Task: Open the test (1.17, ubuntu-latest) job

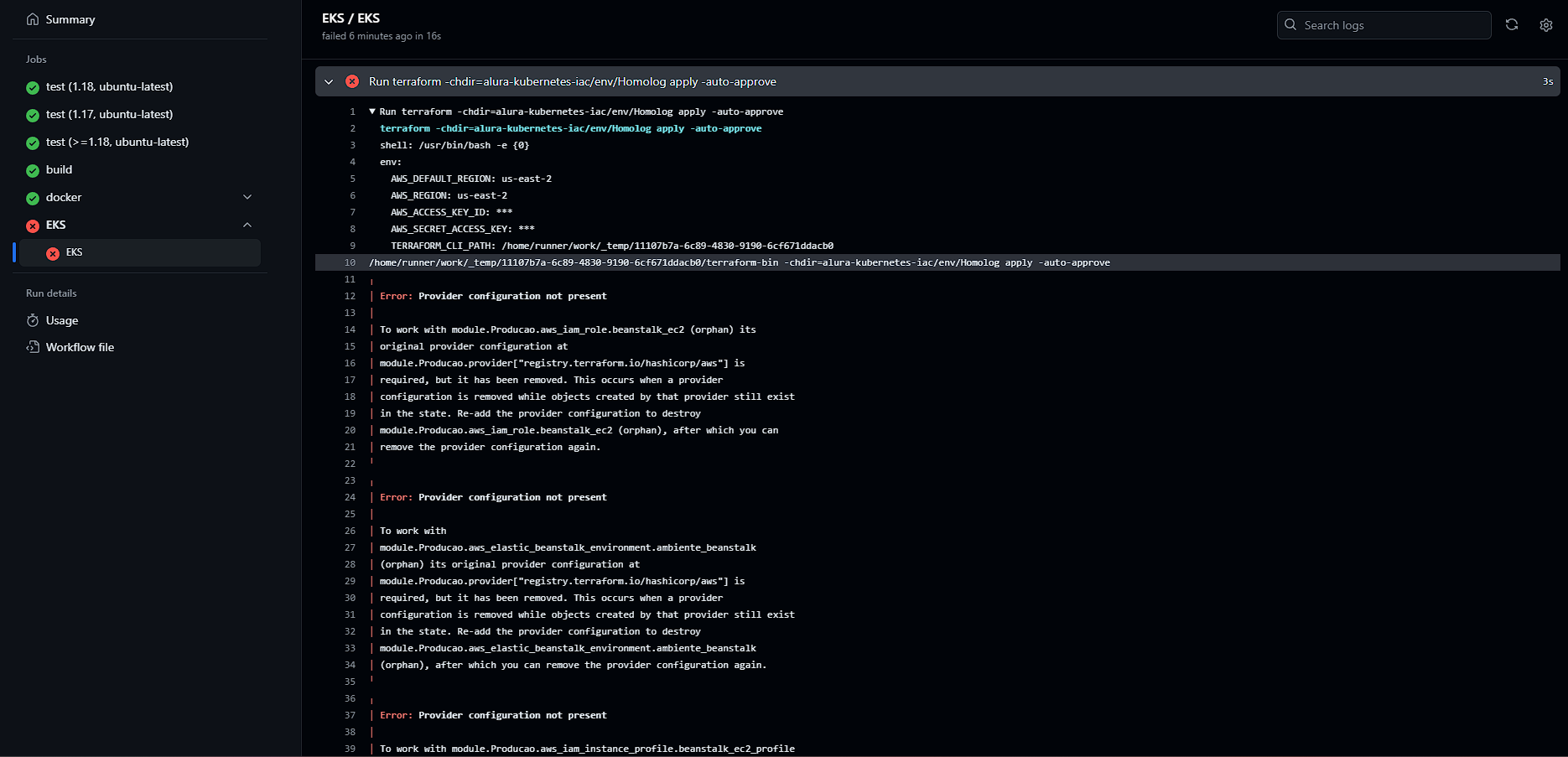Action: tap(109, 114)
